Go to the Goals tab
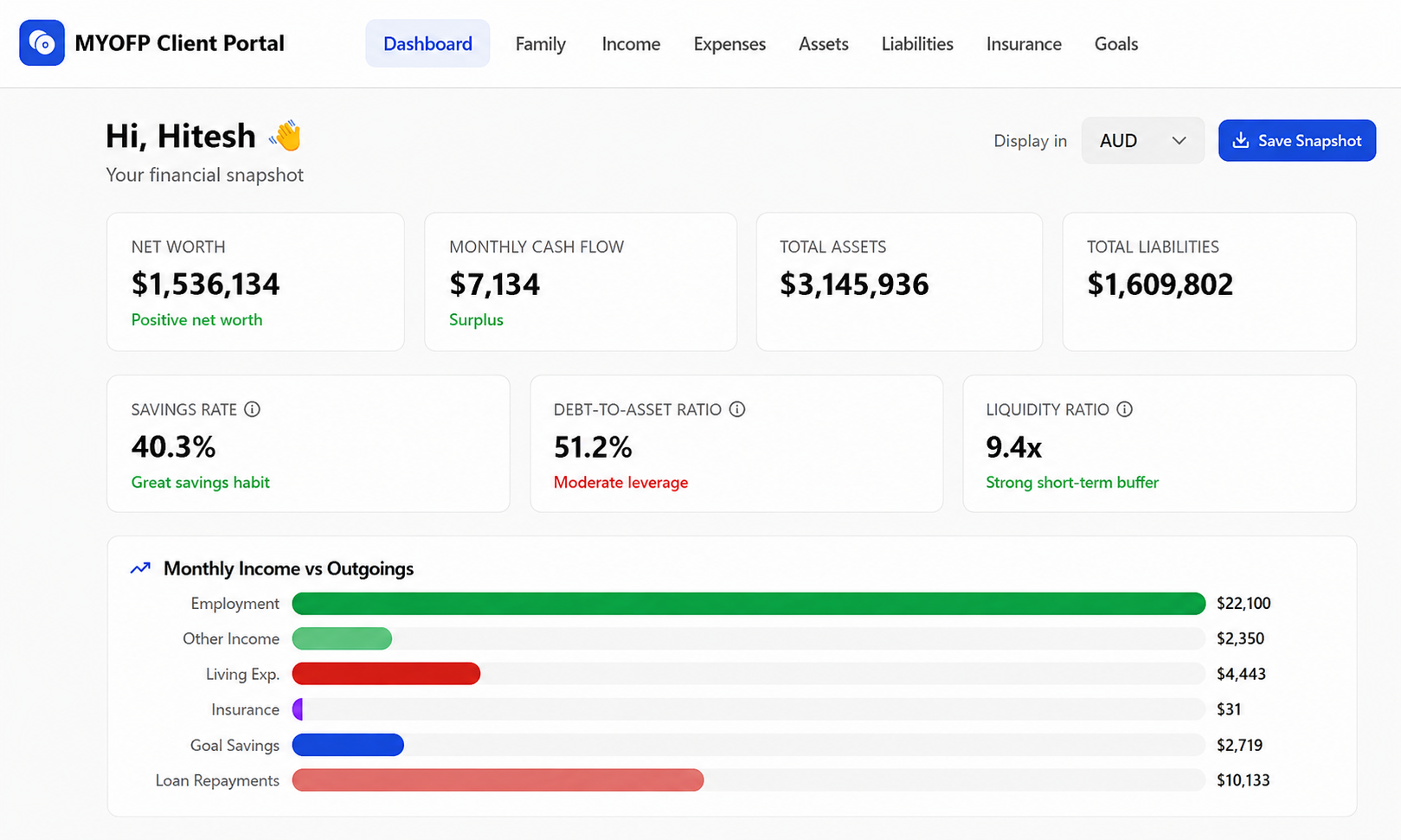Image resolution: width=1401 pixels, height=840 pixels. click(x=1116, y=43)
